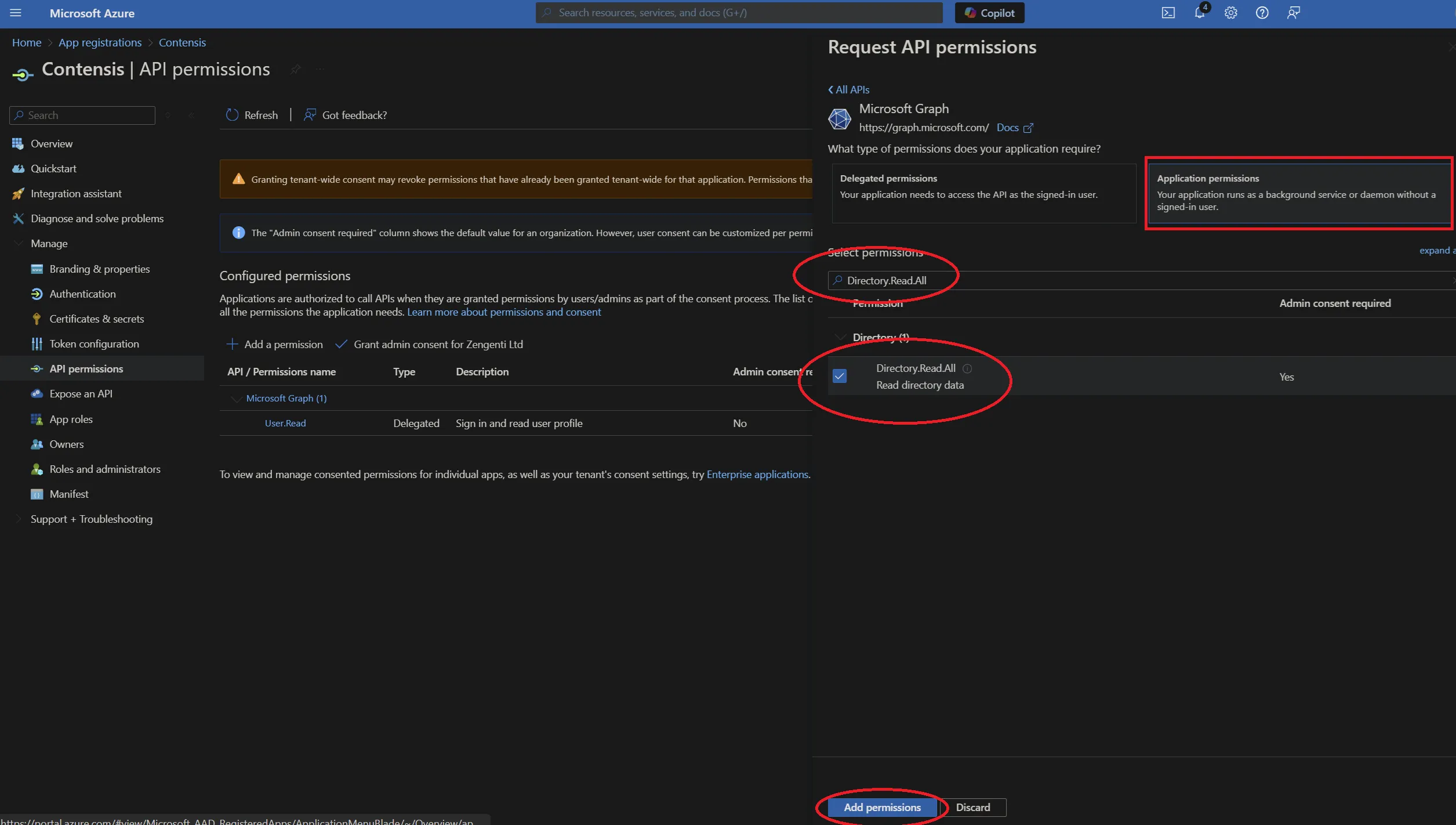Open Diagnose and solve problems
Image resolution: width=1456 pixels, height=825 pixels.
click(97, 218)
